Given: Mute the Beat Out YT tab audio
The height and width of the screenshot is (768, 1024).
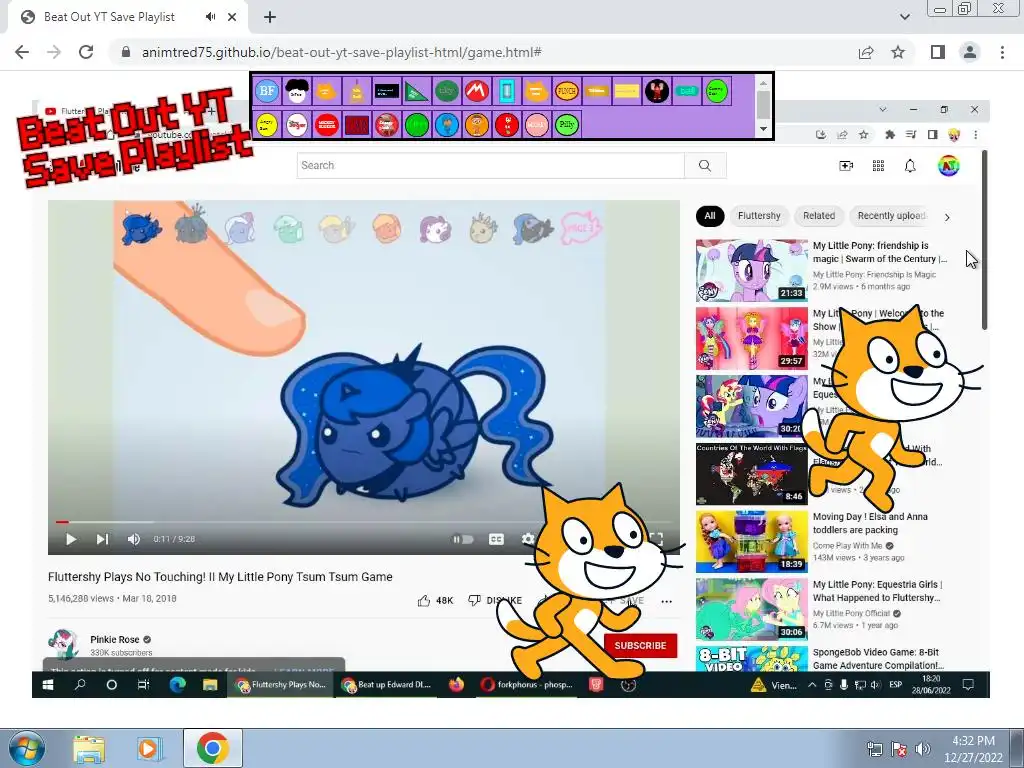Looking at the screenshot, I should pos(210,17).
